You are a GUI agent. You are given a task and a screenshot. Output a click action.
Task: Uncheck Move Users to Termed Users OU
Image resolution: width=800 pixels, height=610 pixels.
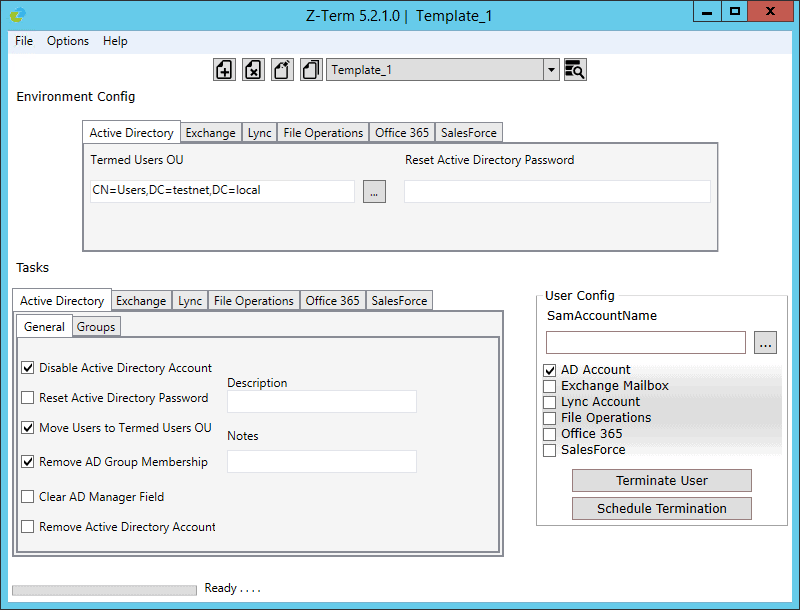click(x=28, y=427)
